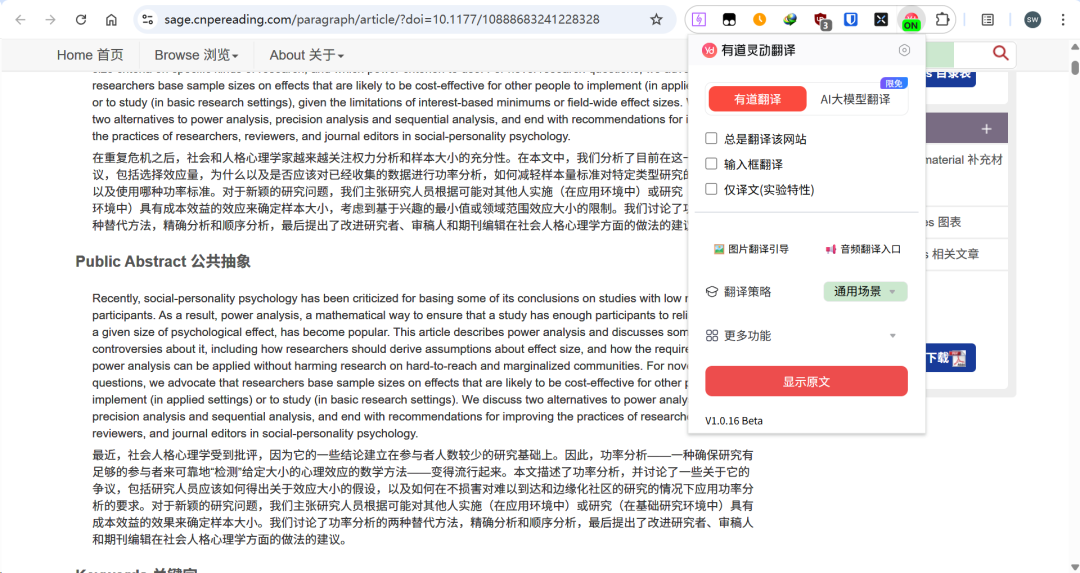Open the Browse 浏览 dropdown menu
1080x573 pixels.
pyautogui.click(x=196, y=55)
